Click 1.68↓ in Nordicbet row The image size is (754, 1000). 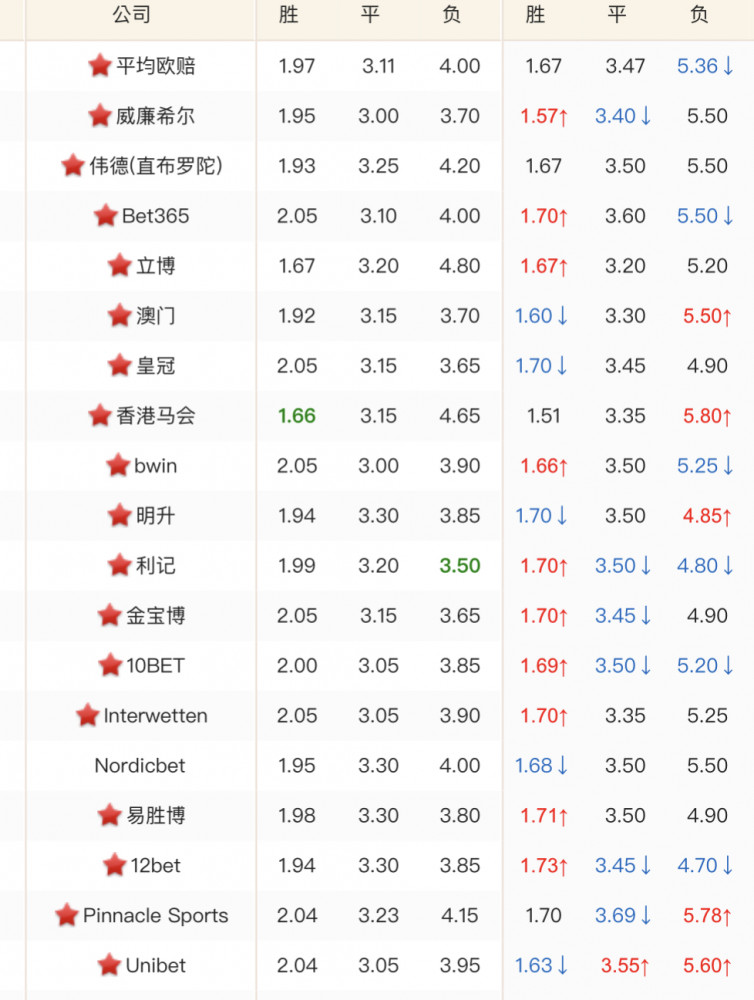tap(541, 765)
